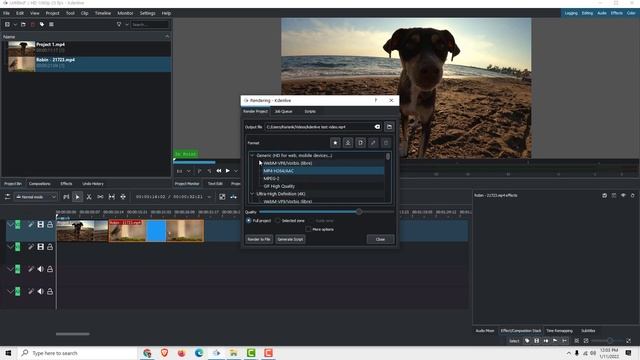Select the Selected zone radio button

278,220
